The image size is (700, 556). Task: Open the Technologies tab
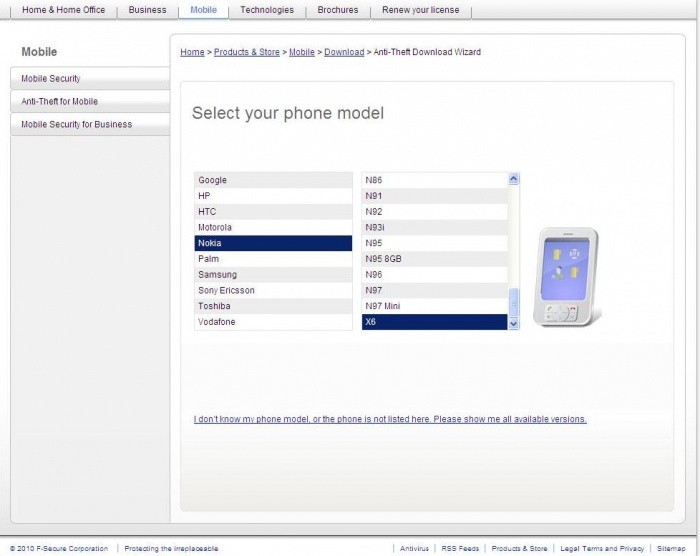click(267, 10)
